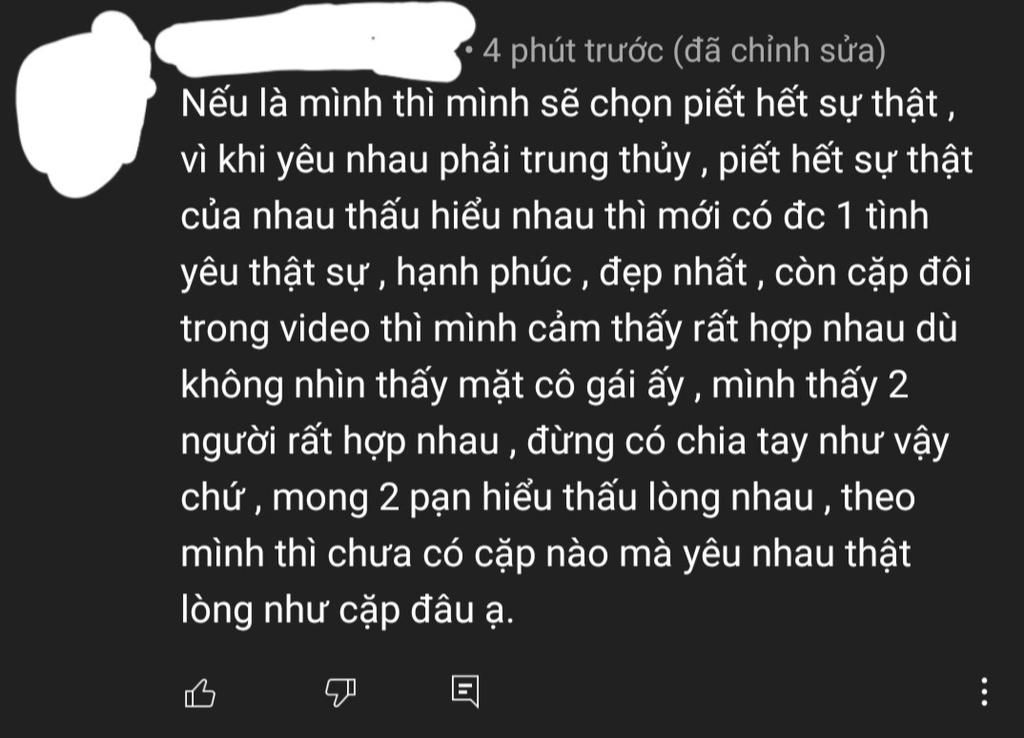Select the line starting 'trong video thì mình'

pos(569,329)
